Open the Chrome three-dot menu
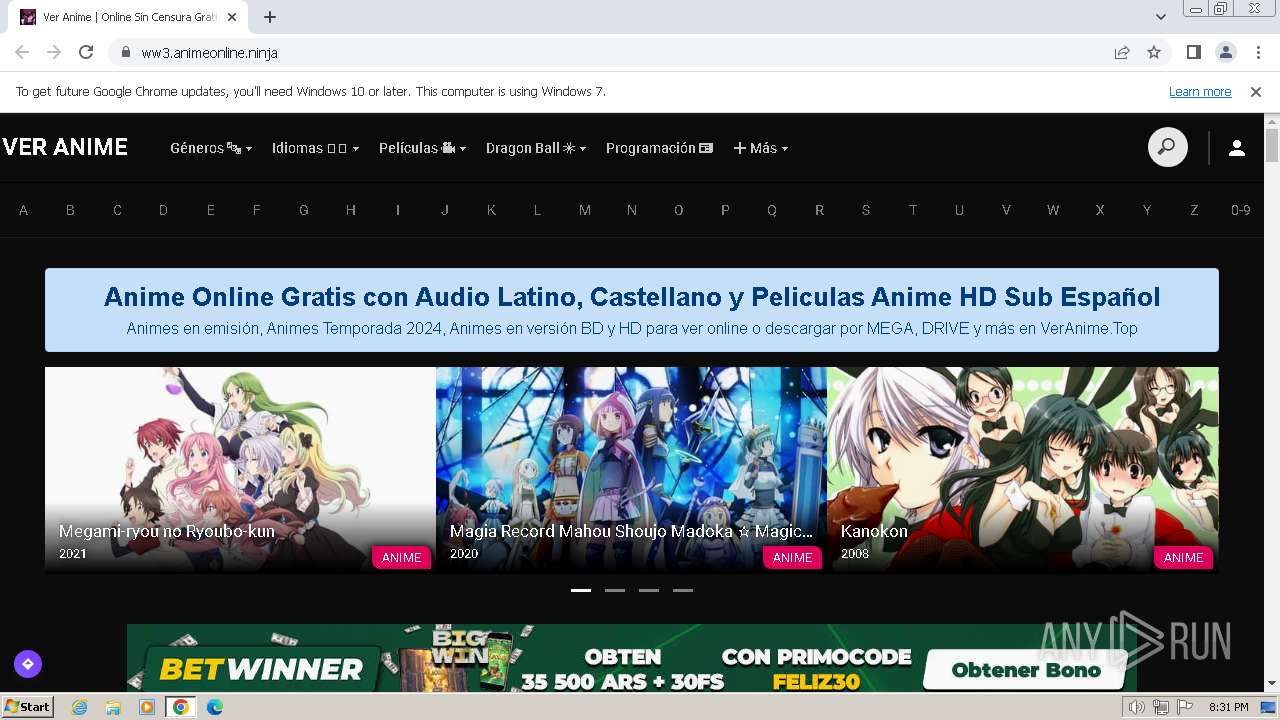1280x720 pixels. pyautogui.click(x=1257, y=52)
